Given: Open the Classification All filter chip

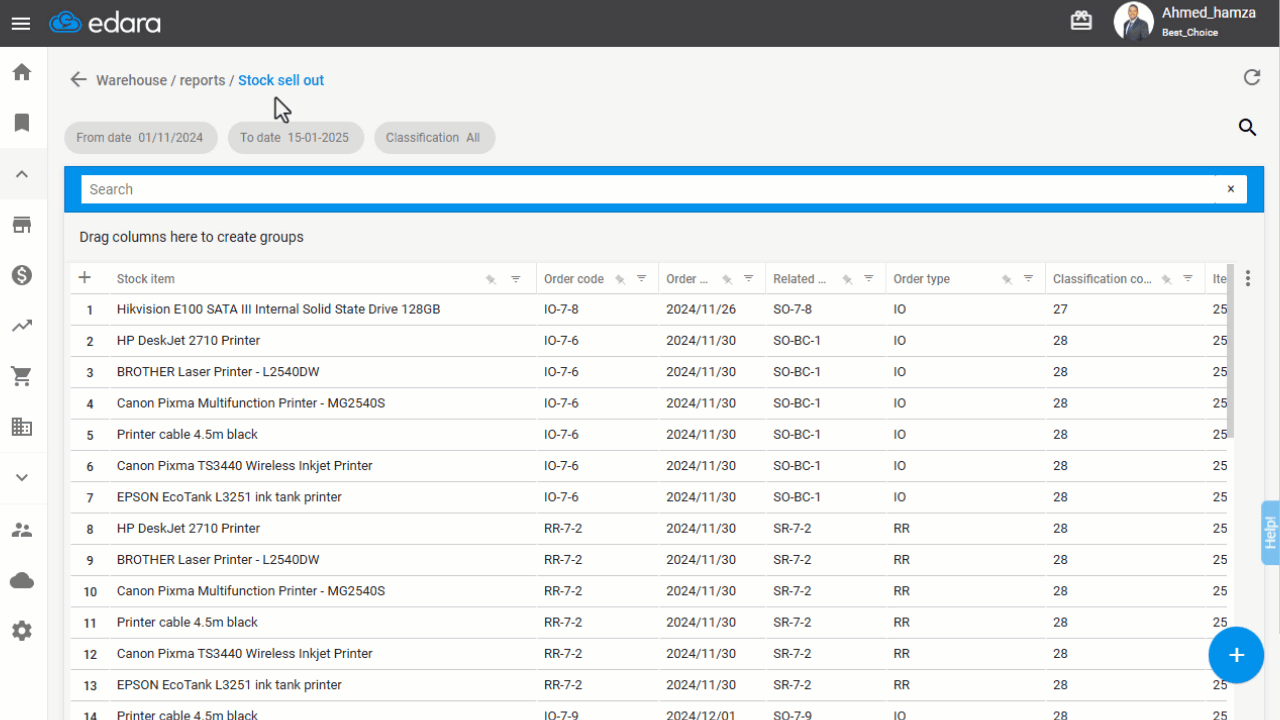Looking at the screenshot, I should click(434, 138).
